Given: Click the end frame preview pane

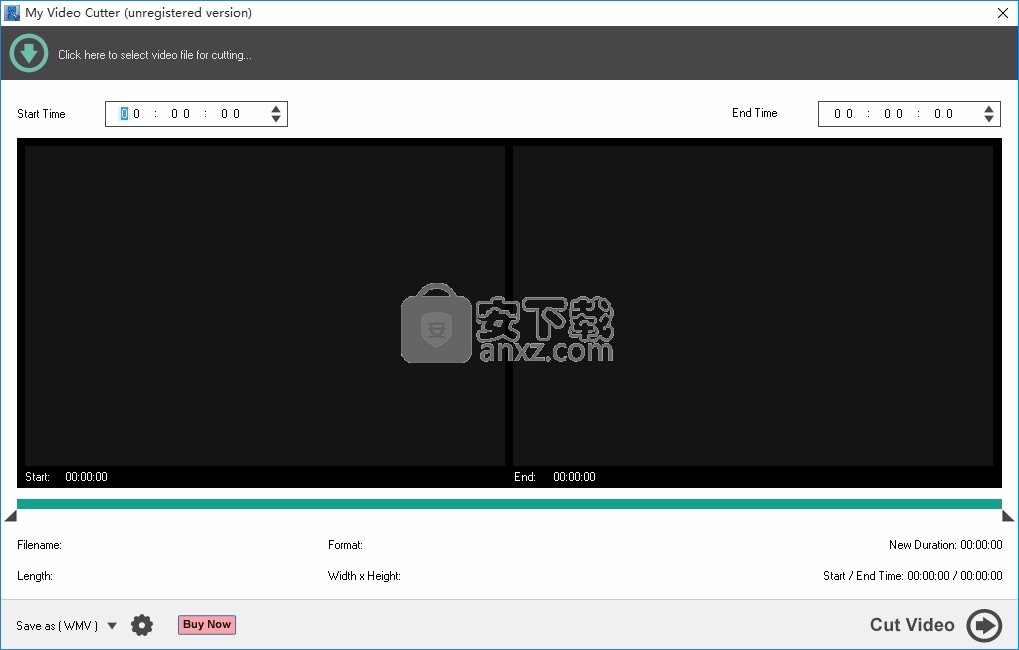Looking at the screenshot, I should (x=753, y=306).
